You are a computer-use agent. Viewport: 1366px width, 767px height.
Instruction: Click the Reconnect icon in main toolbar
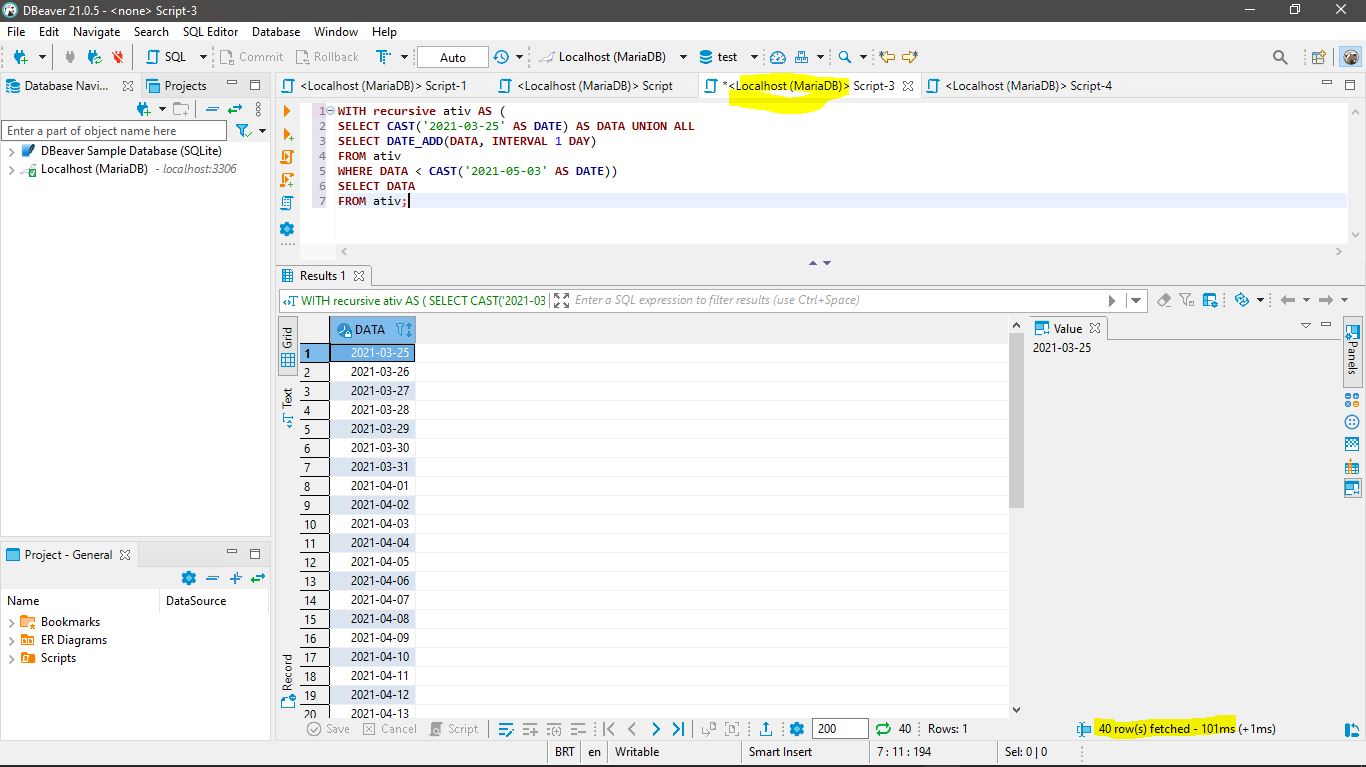pyautogui.click(x=95, y=57)
